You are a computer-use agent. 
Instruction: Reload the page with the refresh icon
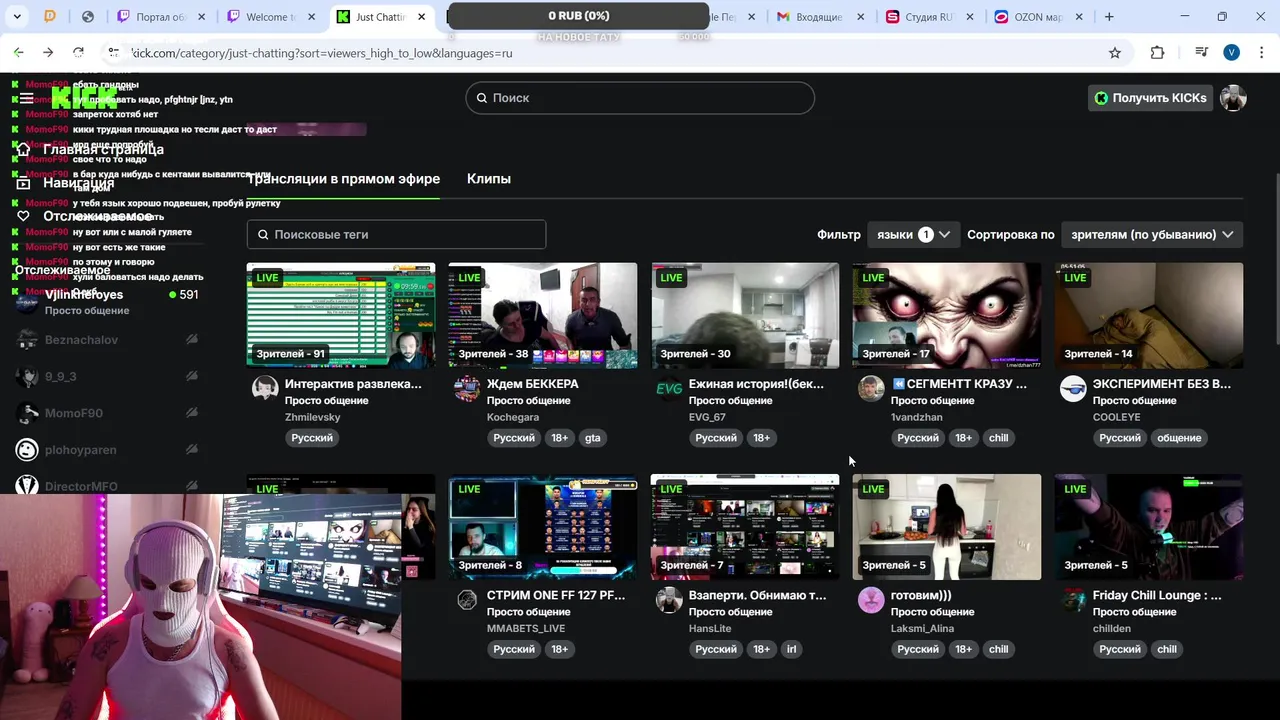pos(78,53)
